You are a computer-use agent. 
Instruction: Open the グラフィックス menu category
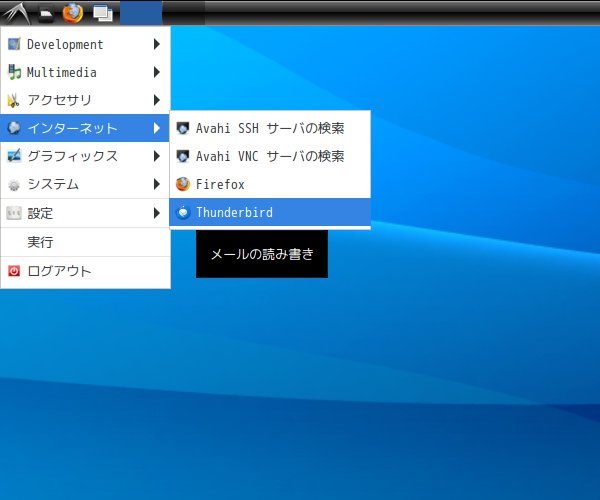pyautogui.click(x=85, y=156)
